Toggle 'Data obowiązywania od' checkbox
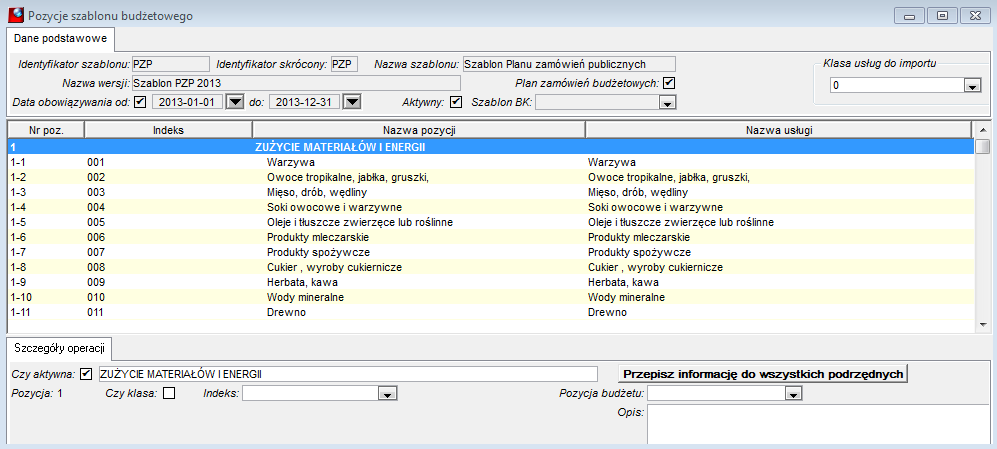Viewport: 997px width, 449px height. coord(141,102)
